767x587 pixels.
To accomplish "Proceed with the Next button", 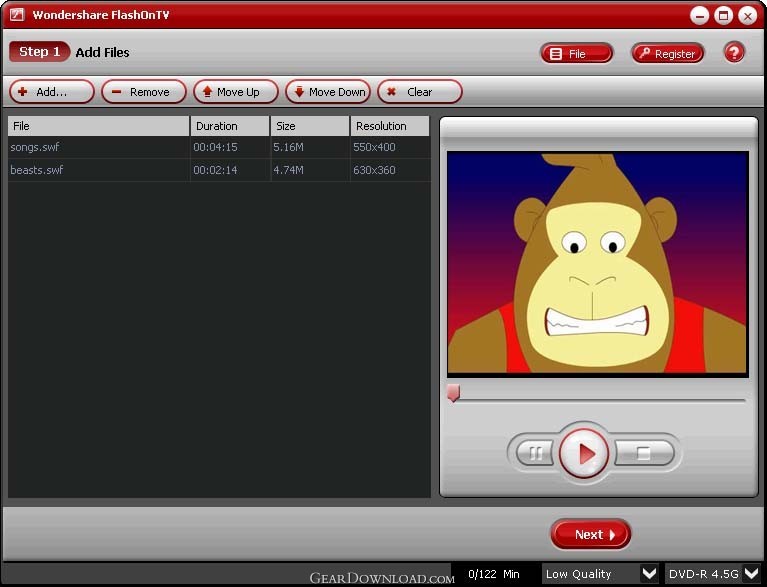I will [590, 534].
